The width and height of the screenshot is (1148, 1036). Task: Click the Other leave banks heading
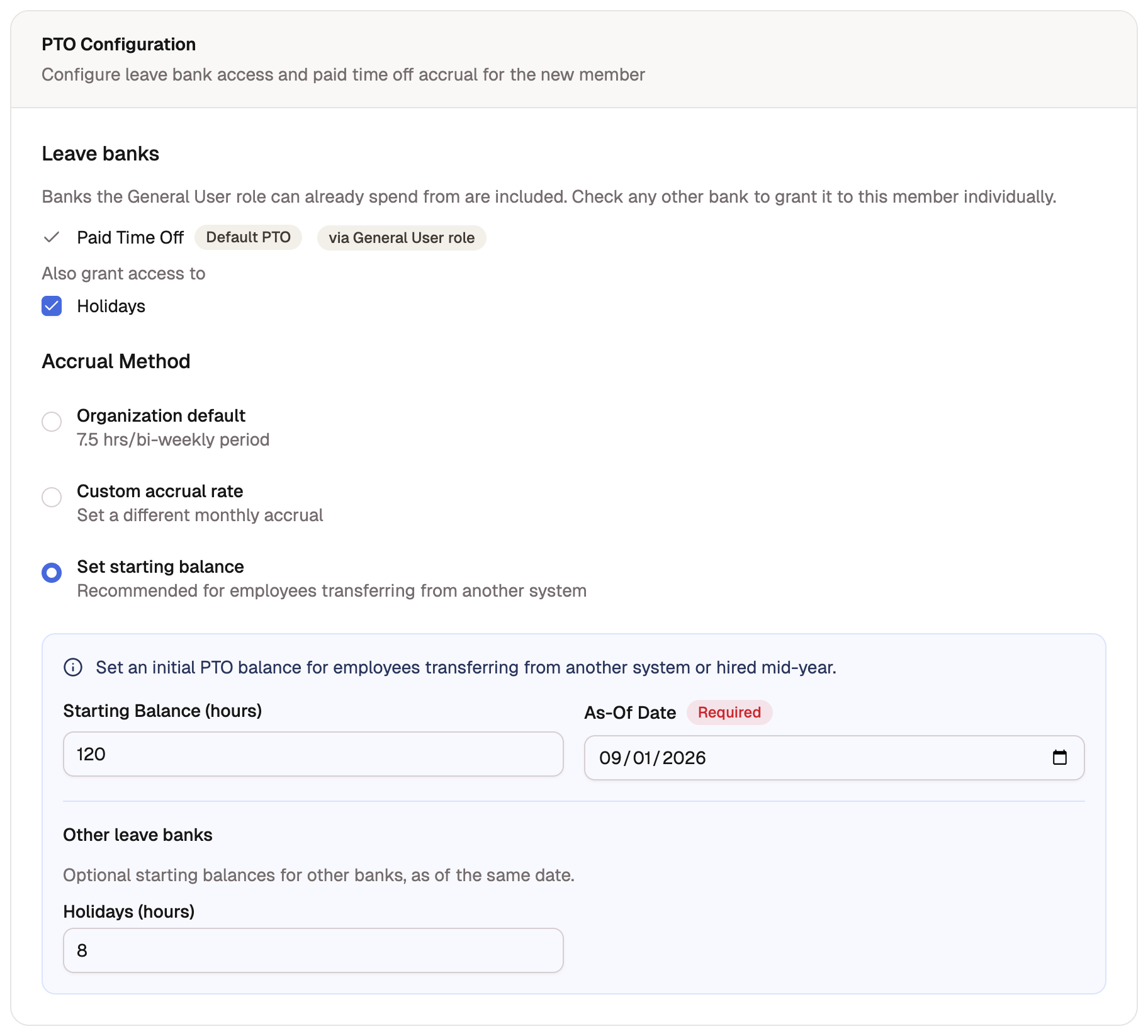click(x=137, y=835)
